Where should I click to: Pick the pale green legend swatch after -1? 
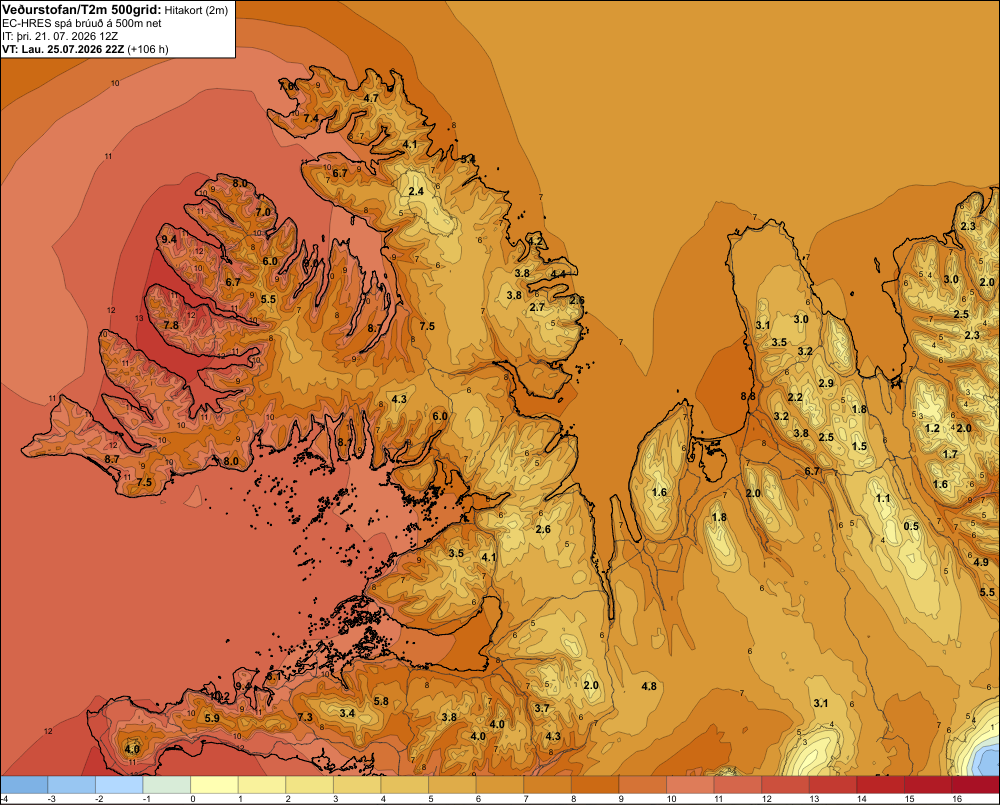click(x=166, y=784)
